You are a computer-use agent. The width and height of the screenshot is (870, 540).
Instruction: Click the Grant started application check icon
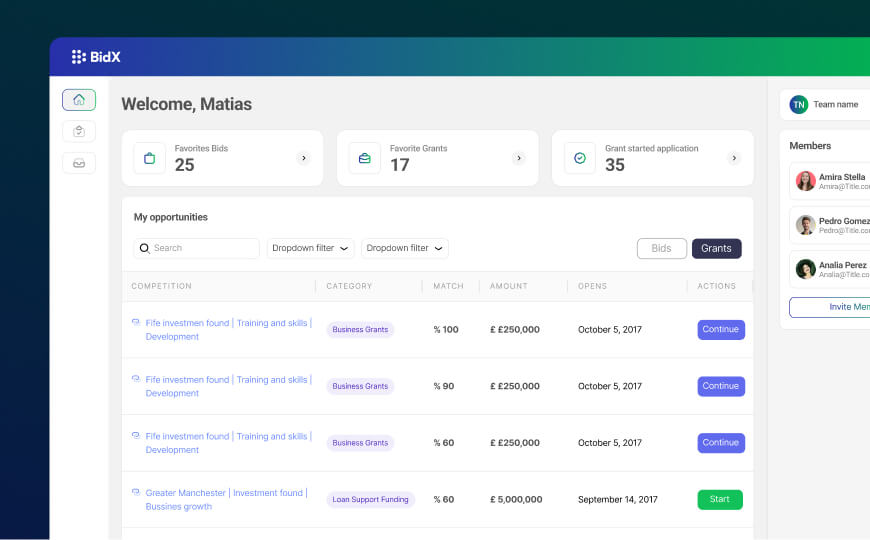[580, 158]
